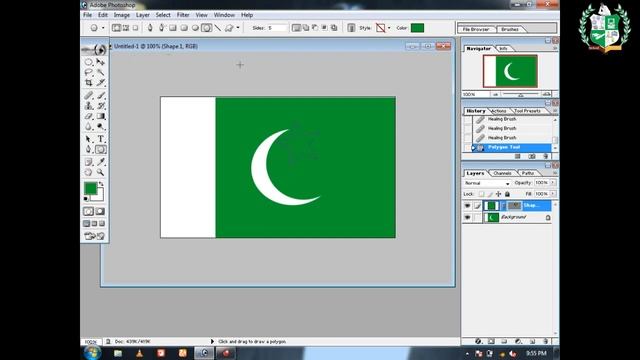
Task: Open the Window menu
Action: point(224,15)
